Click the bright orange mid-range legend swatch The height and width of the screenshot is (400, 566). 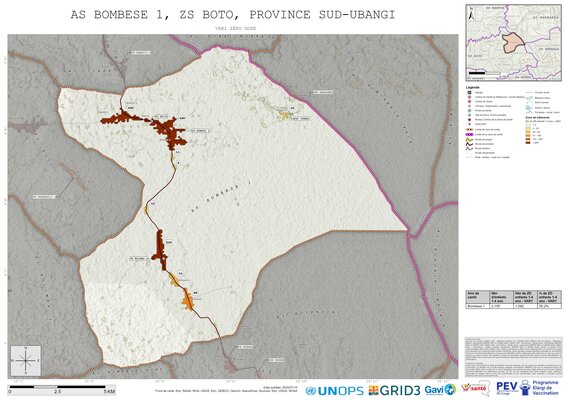(x=528, y=135)
